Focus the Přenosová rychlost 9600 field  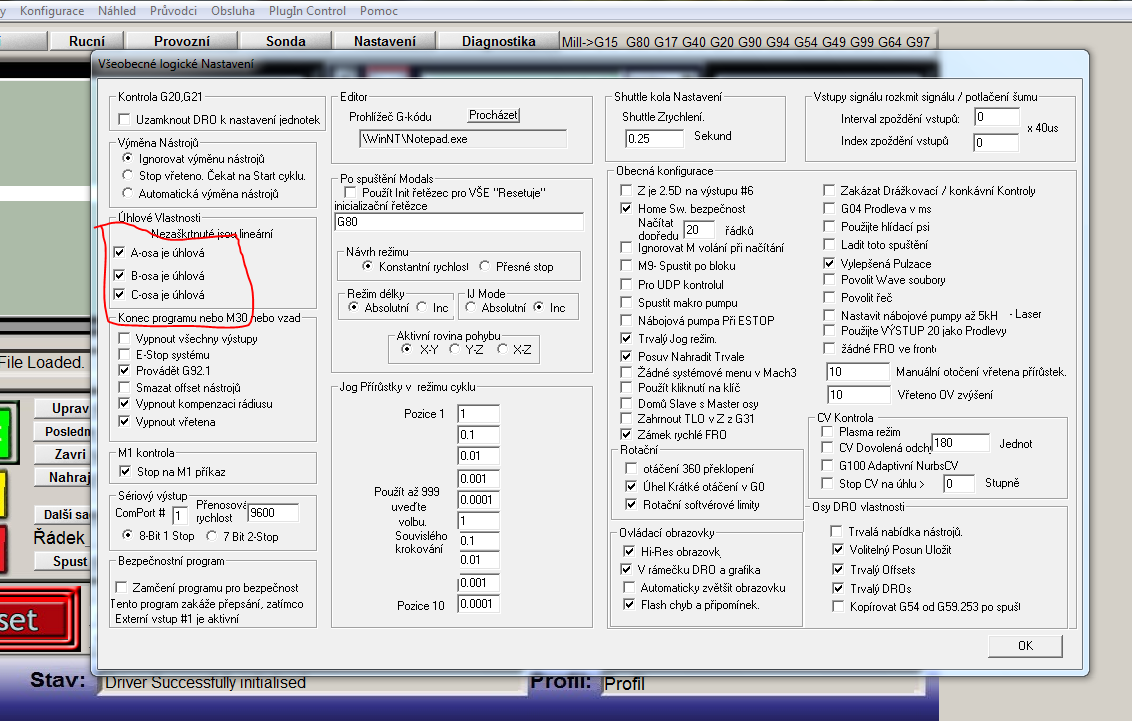click(x=273, y=513)
